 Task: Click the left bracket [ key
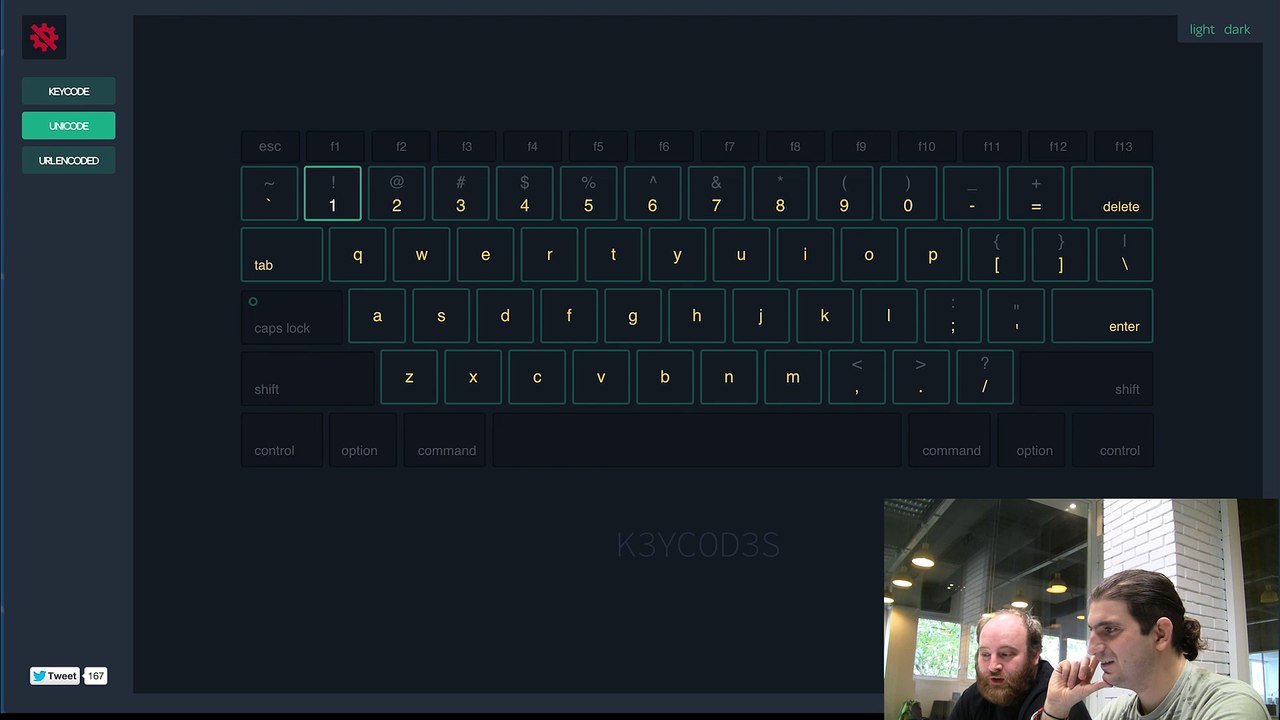pos(997,254)
